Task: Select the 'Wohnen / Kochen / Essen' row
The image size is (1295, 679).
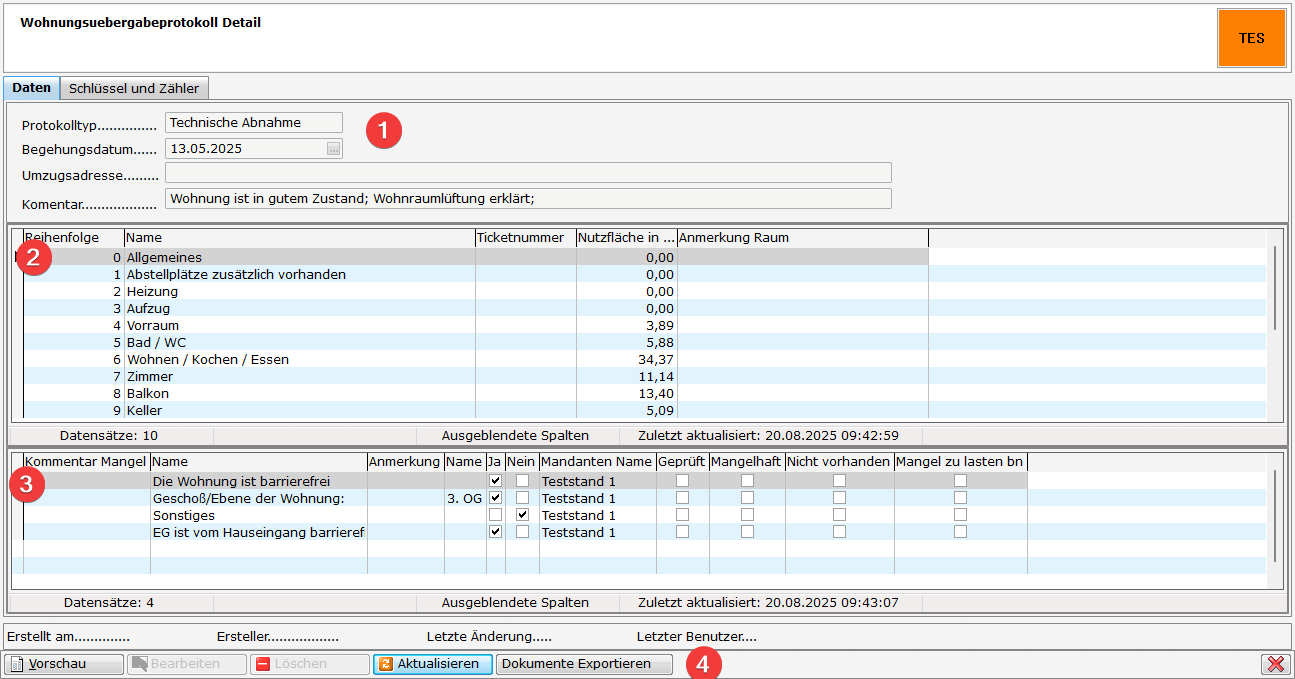Action: click(207, 359)
